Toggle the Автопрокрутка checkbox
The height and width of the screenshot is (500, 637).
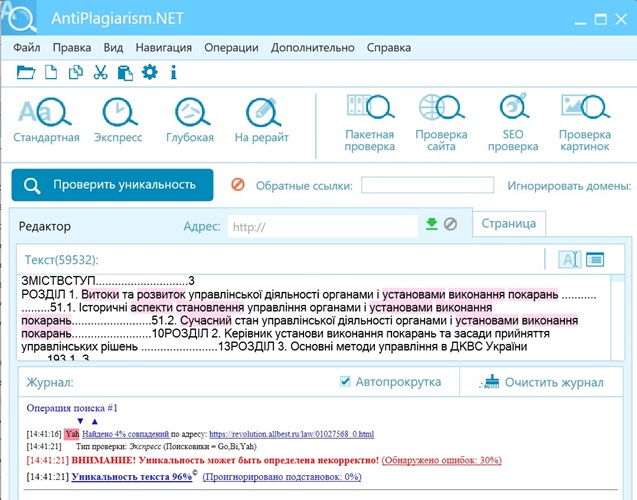[345, 381]
